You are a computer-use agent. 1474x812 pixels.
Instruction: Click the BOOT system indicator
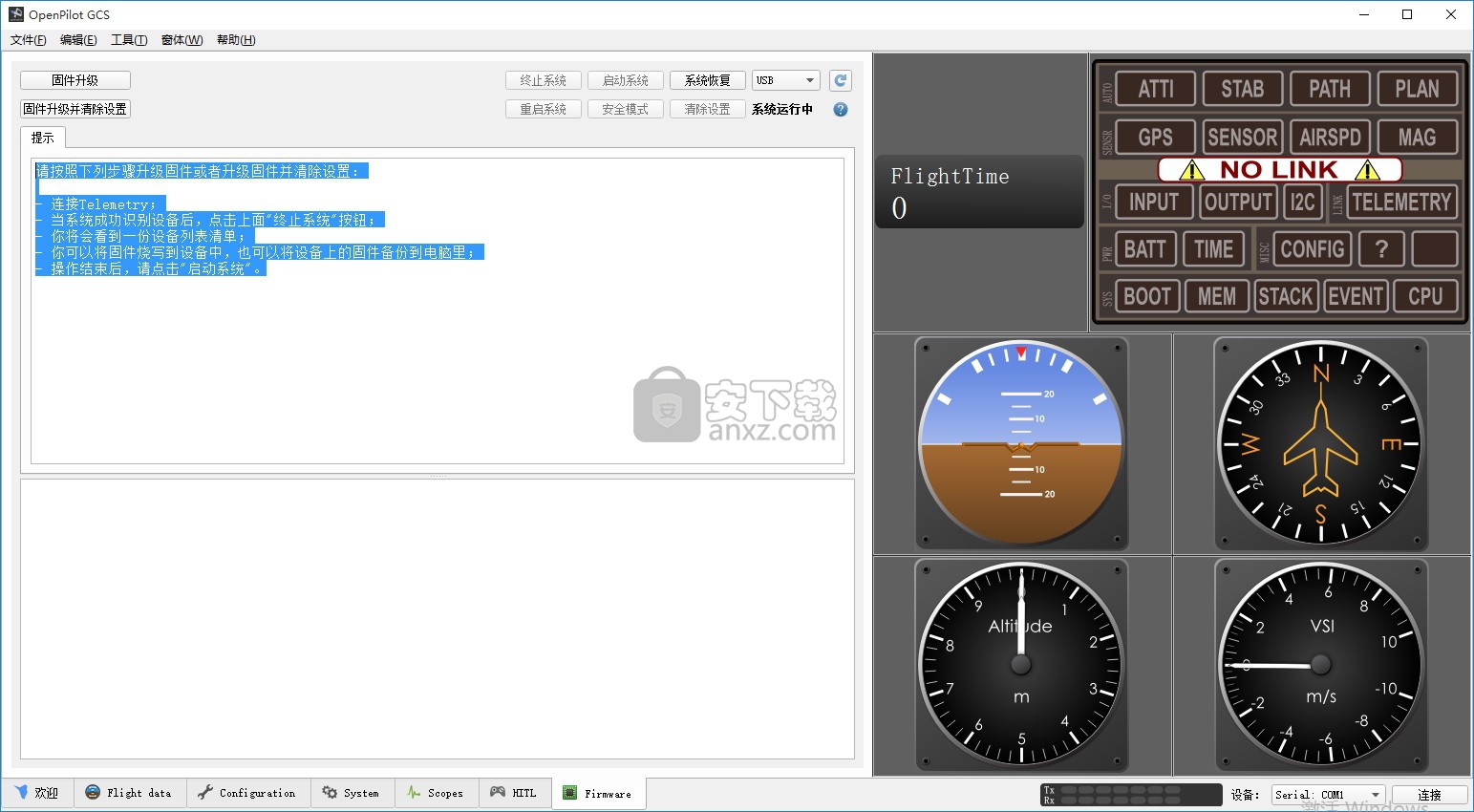(x=1147, y=296)
